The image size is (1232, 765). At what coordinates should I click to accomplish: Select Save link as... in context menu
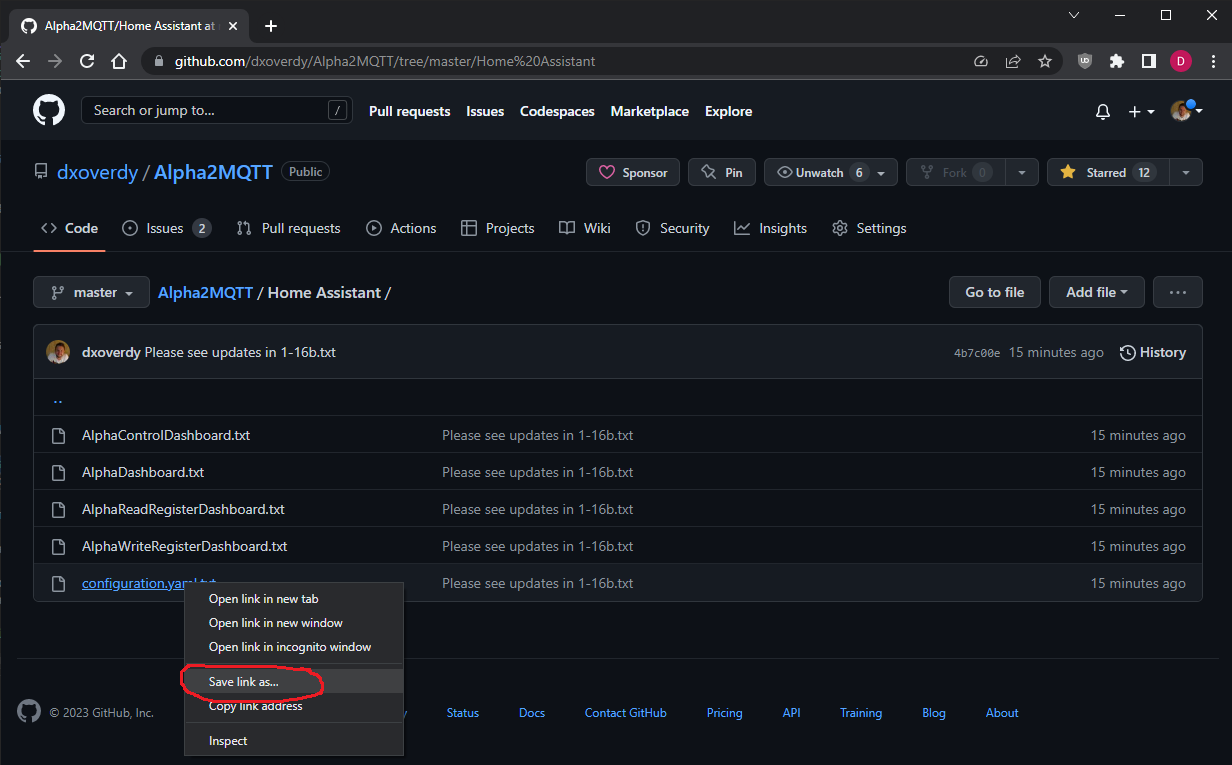[x=294, y=682]
